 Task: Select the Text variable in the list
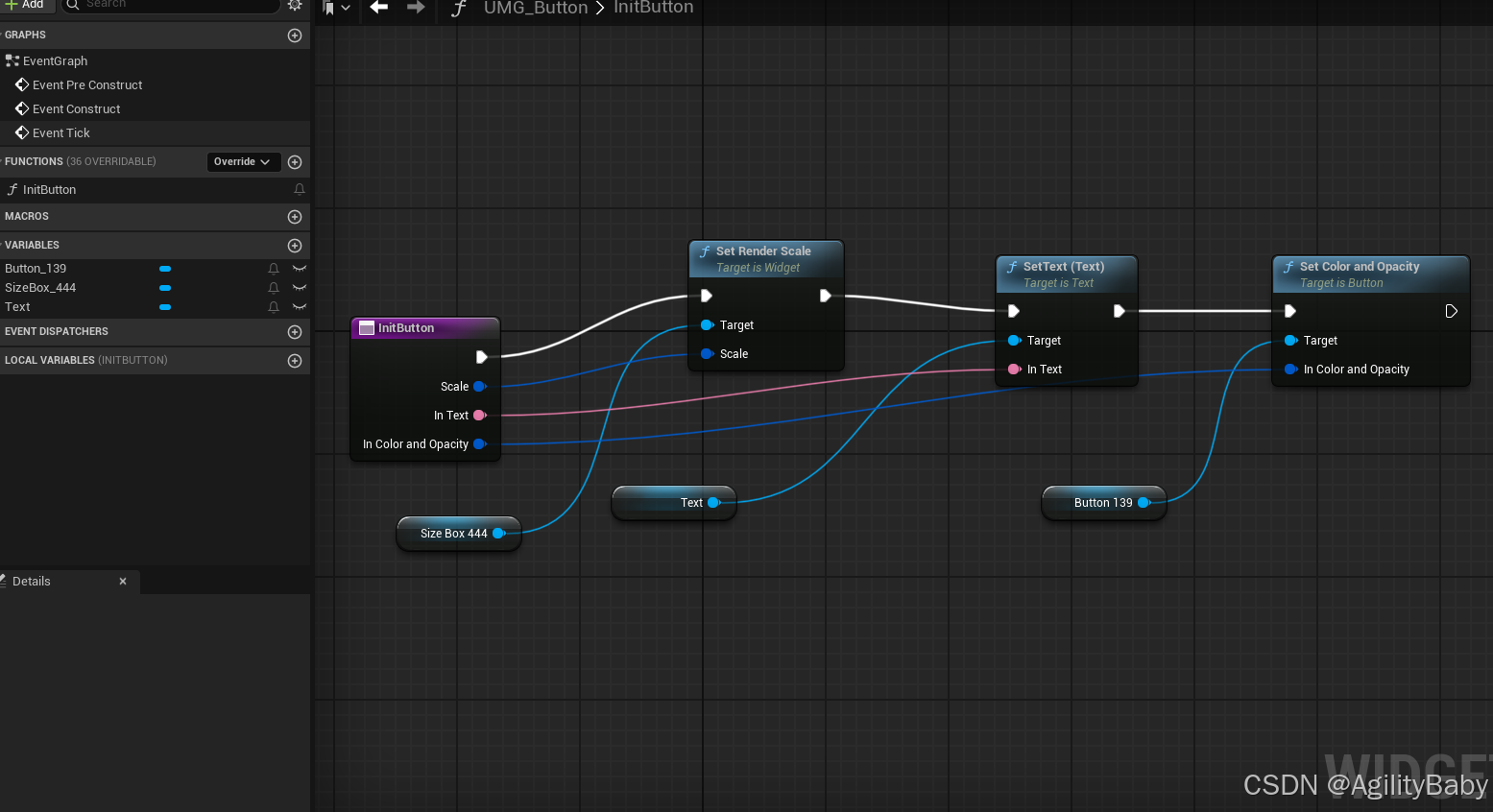coord(17,307)
